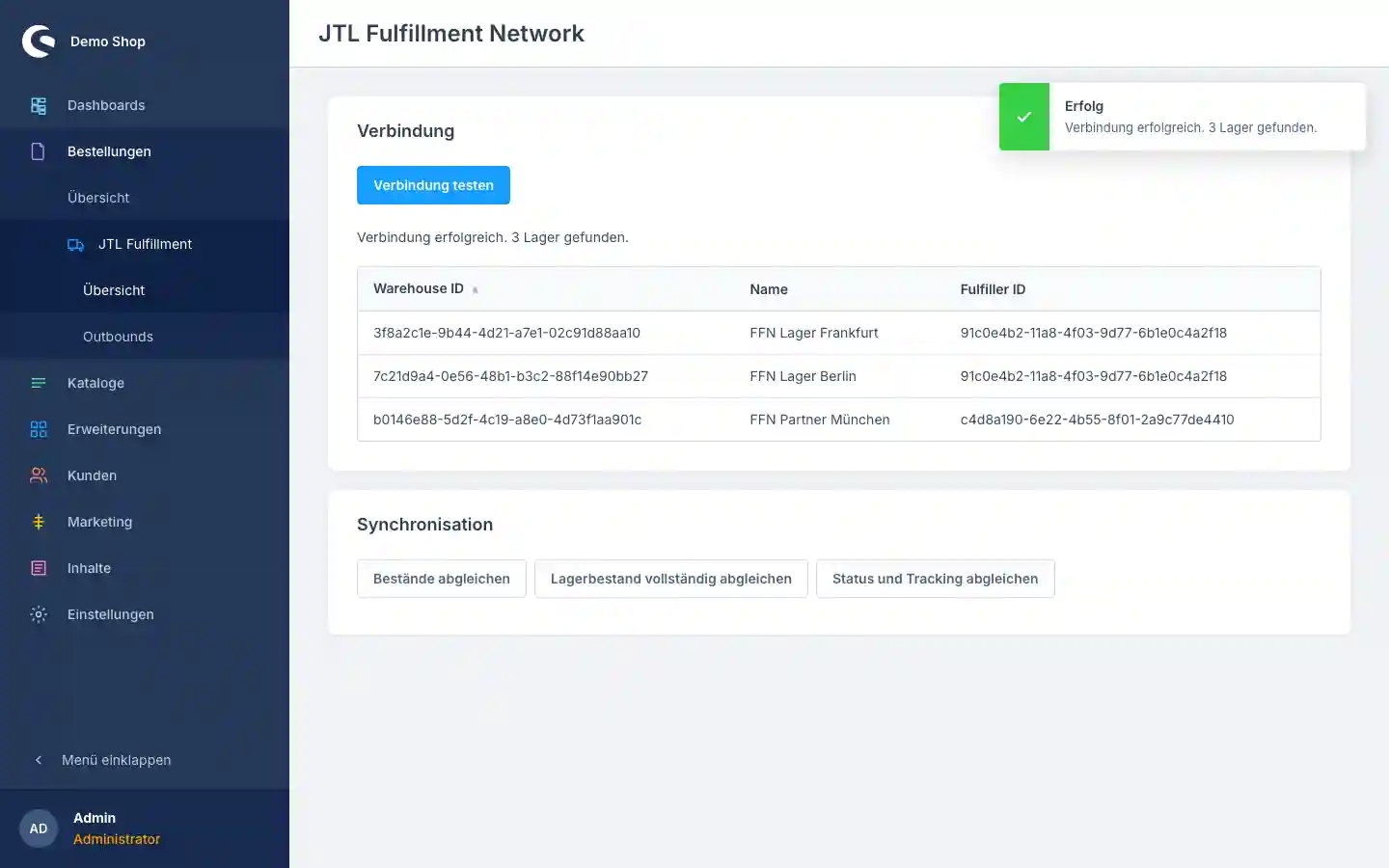Click the Name column header
Screen dimensions: 1389x868
(x=769, y=289)
